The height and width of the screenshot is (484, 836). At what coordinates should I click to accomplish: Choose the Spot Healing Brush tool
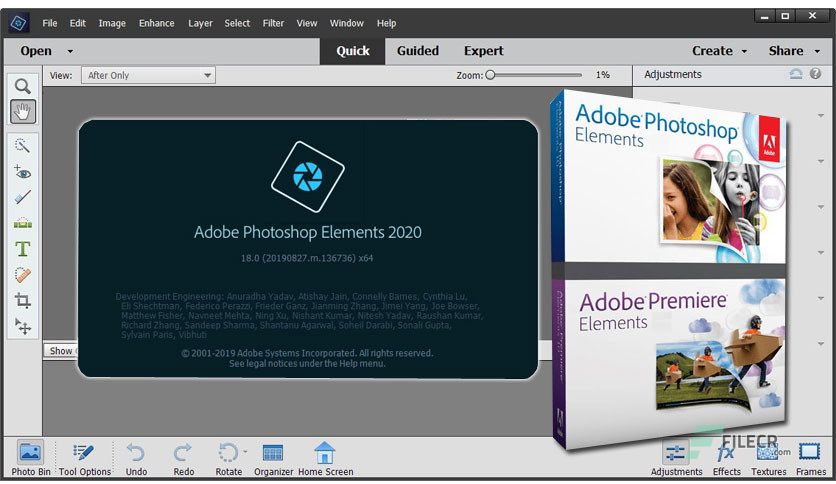coord(22,275)
